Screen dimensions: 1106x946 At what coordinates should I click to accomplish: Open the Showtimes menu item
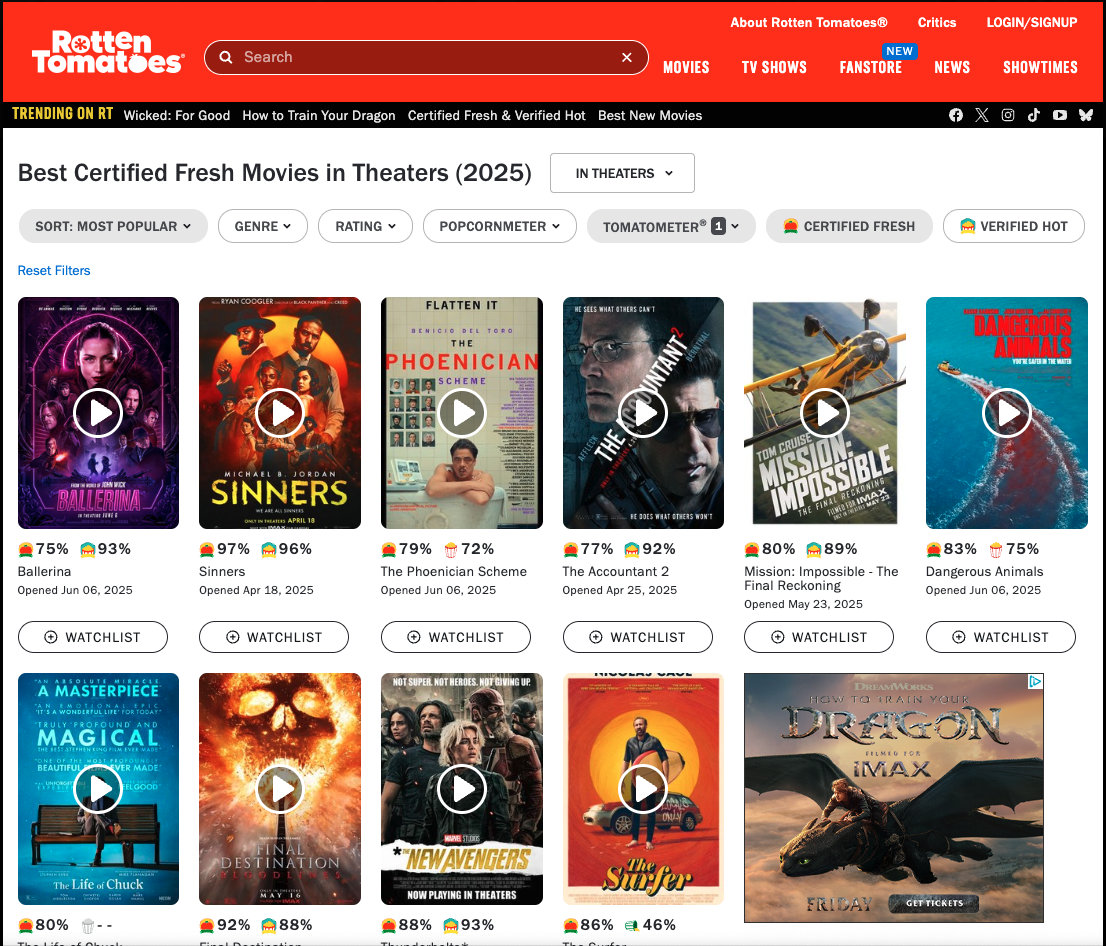tap(1040, 68)
